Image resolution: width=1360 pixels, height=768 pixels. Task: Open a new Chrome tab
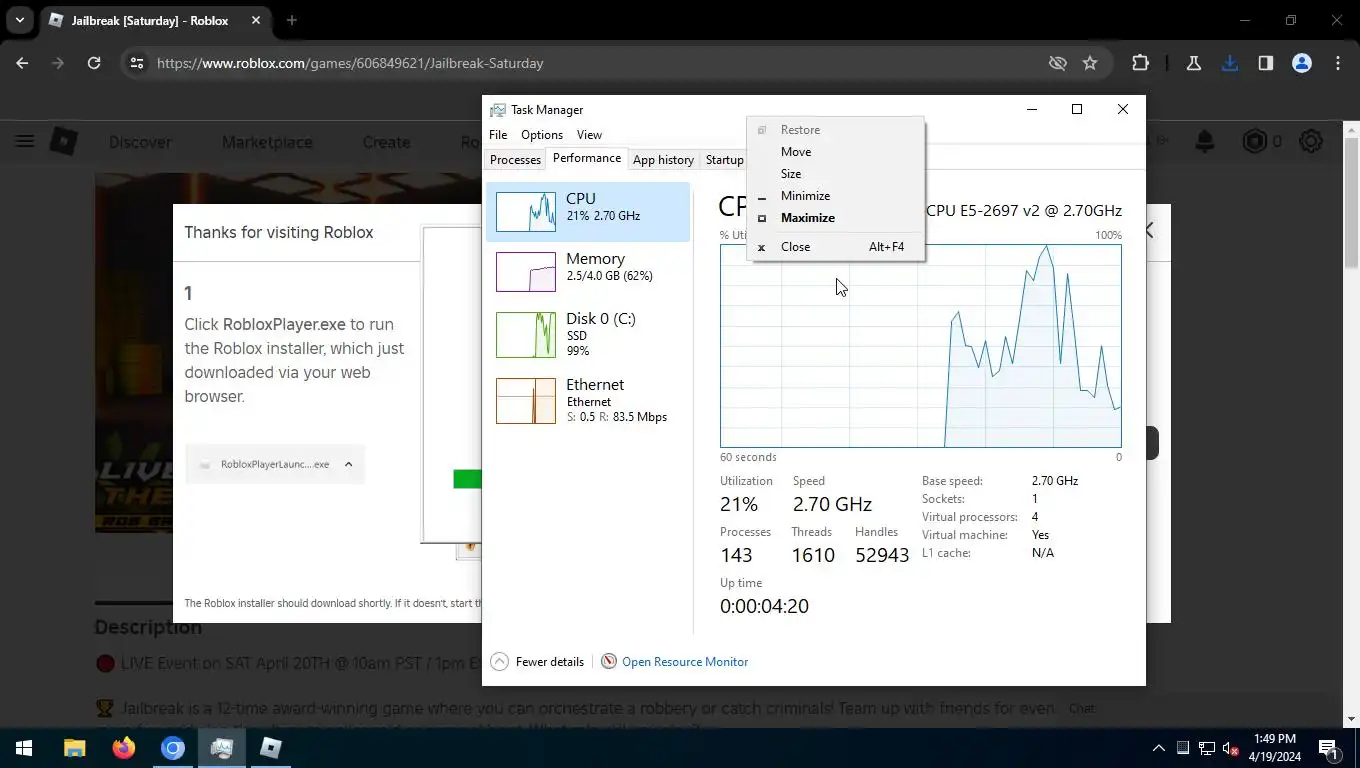point(291,20)
